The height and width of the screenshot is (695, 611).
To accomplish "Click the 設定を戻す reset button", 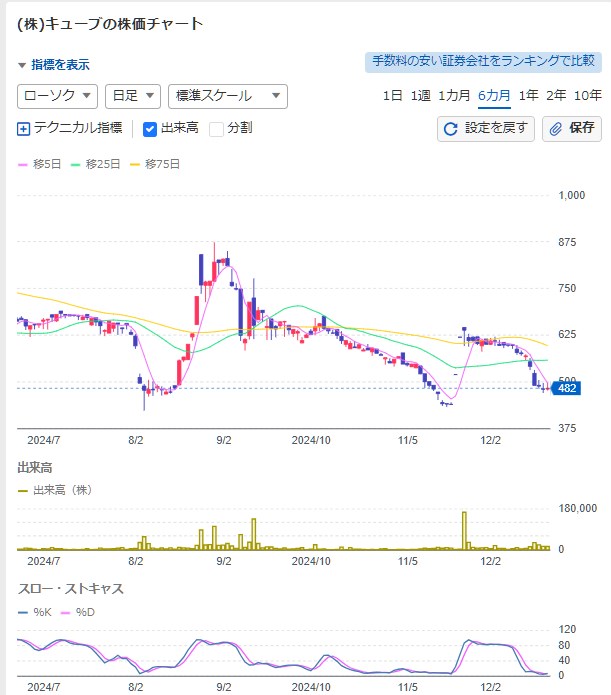I will pyautogui.click(x=486, y=129).
